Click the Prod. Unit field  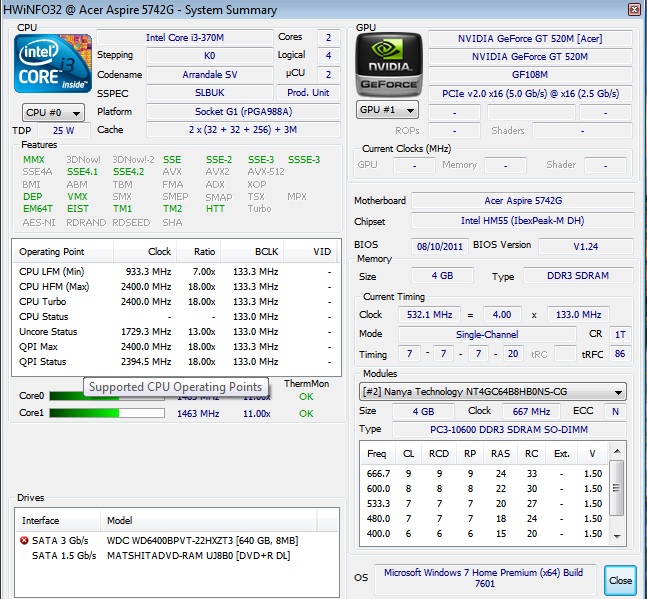308,93
